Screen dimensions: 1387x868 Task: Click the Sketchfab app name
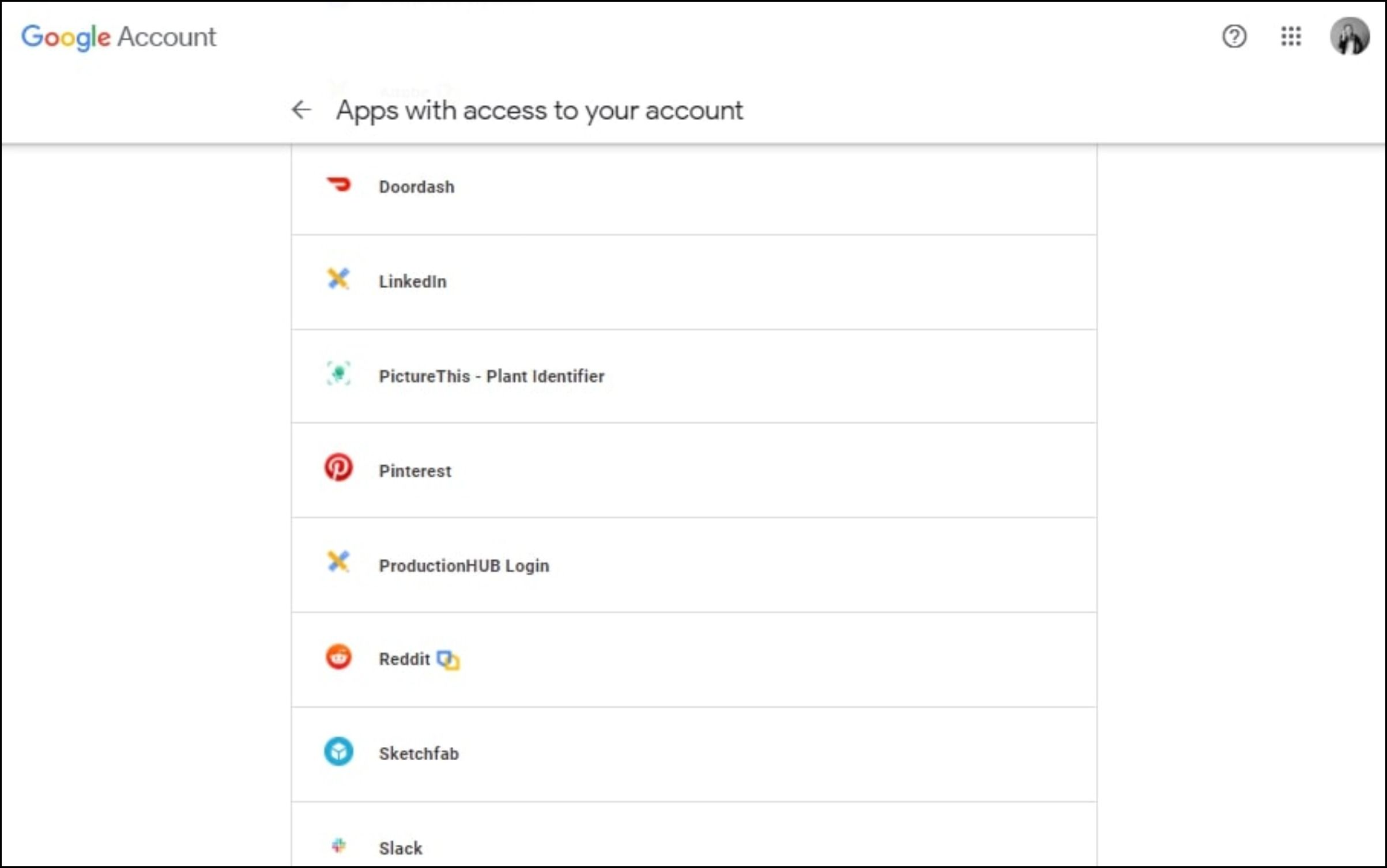(419, 754)
